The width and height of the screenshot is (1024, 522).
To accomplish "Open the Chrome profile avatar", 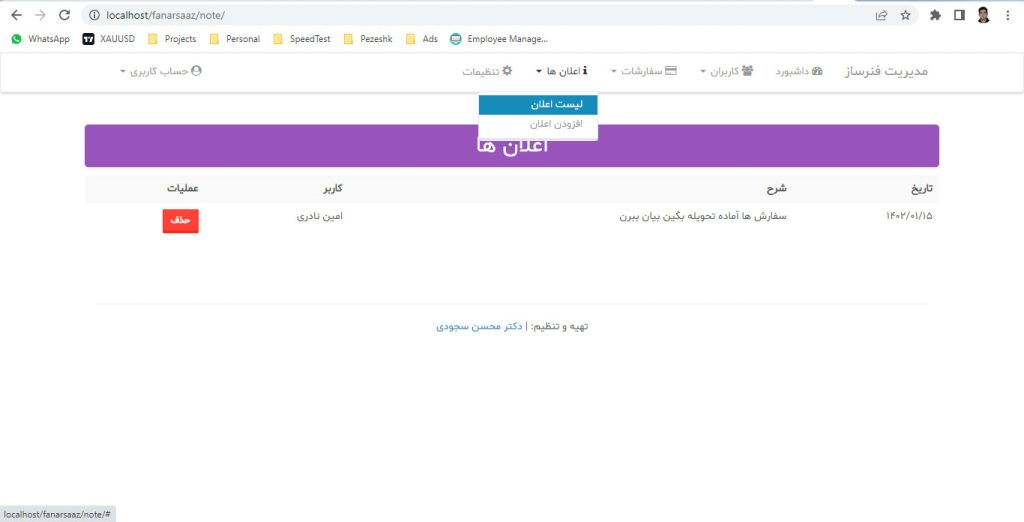I will click(984, 15).
